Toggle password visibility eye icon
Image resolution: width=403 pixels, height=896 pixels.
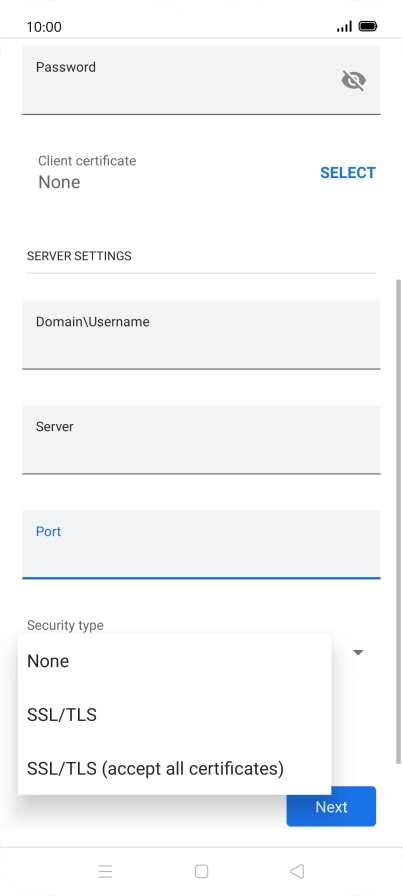353,81
